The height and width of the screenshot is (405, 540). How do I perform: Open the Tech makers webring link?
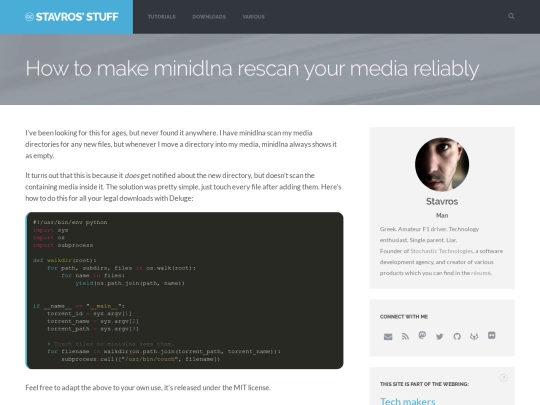point(407,401)
